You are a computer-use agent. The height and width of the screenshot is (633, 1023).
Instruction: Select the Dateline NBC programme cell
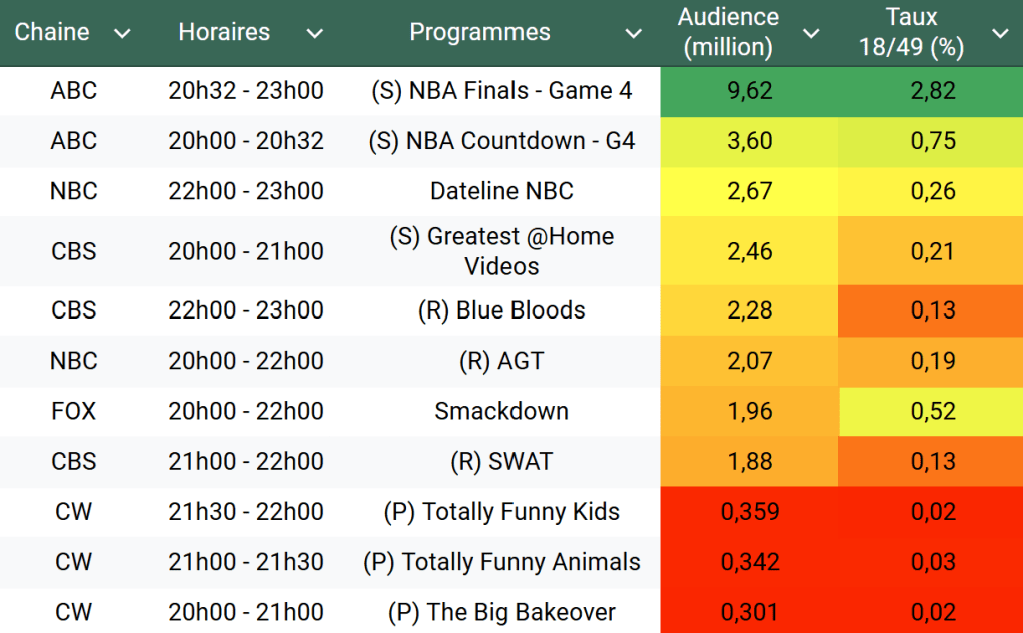pos(501,191)
